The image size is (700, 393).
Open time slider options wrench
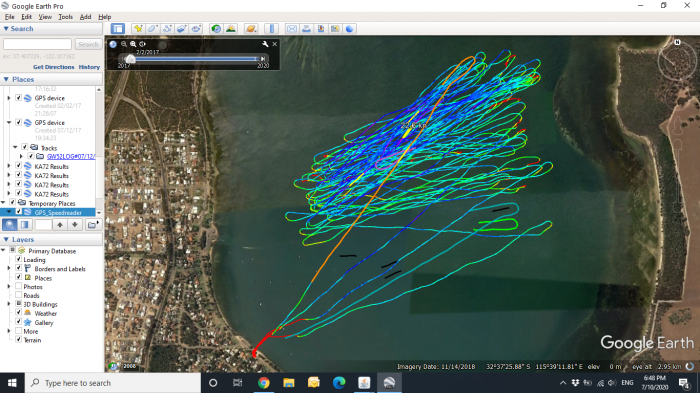265,44
